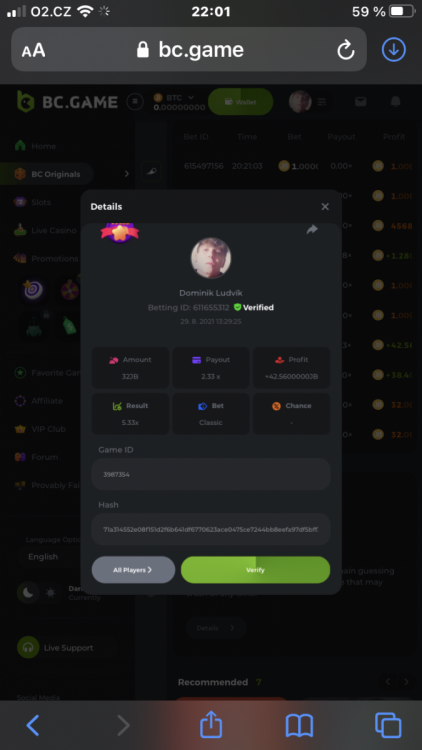Switch to light mode sun toggle
Image resolution: width=422 pixels, height=750 pixels.
[50, 593]
